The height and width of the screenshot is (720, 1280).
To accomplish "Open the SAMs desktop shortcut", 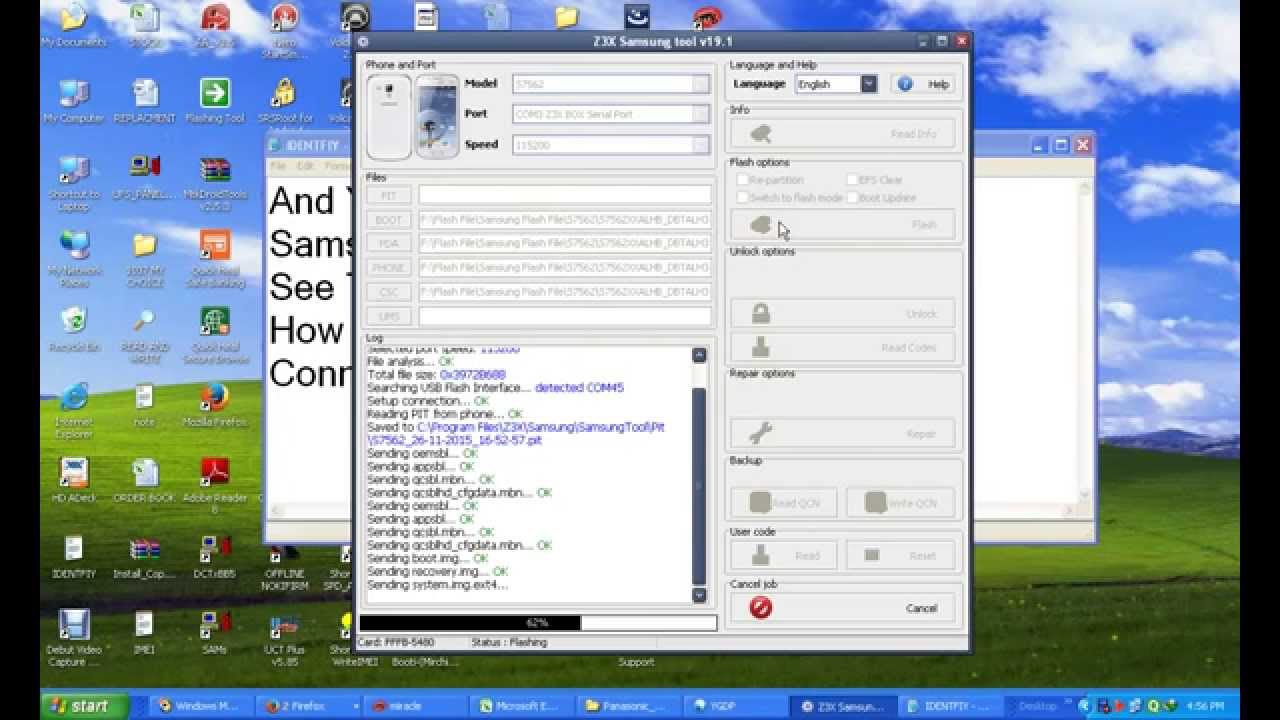I will [x=214, y=632].
